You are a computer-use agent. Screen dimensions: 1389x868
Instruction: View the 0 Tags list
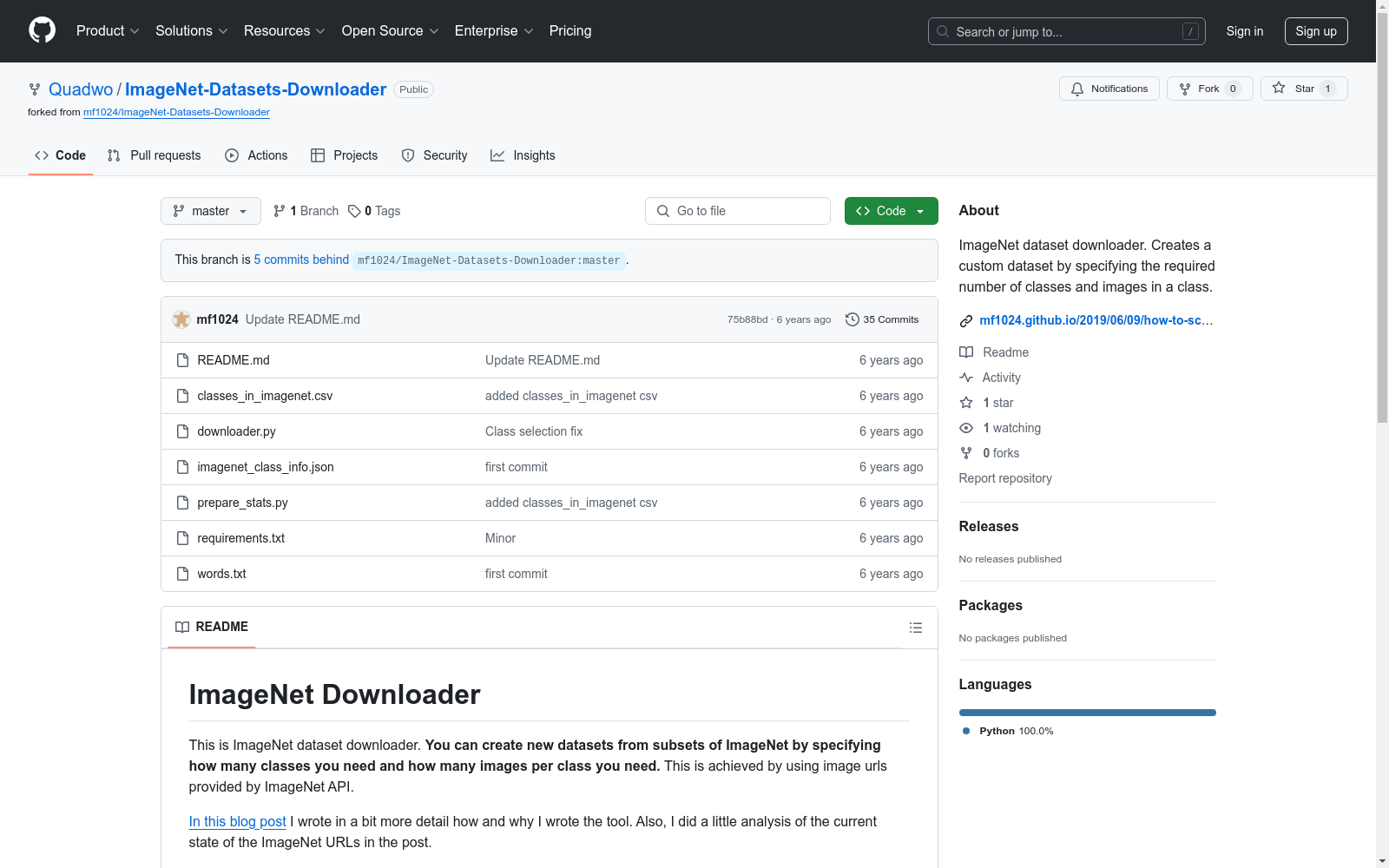(374, 211)
